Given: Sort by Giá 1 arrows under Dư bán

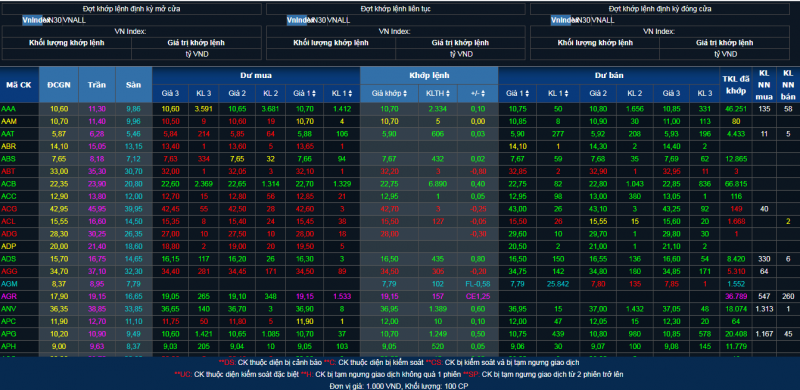Looking at the screenshot, I should [x=527, y=93].
